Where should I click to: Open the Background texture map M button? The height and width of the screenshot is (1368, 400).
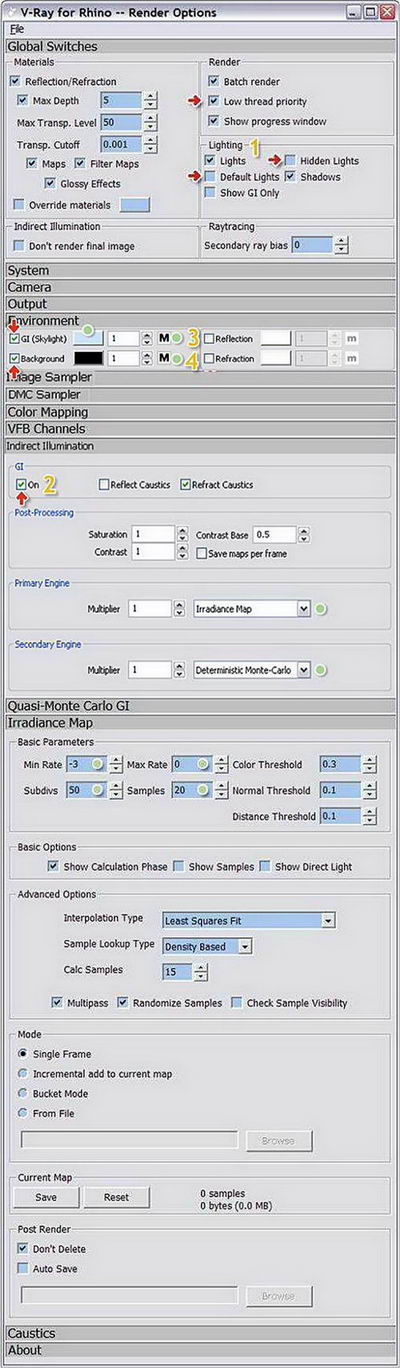coord(164,358)
